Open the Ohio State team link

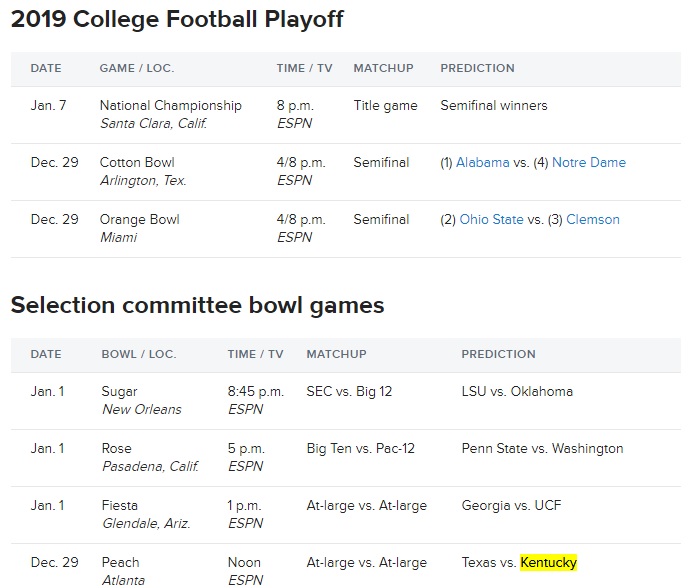(x=491, y=219)
